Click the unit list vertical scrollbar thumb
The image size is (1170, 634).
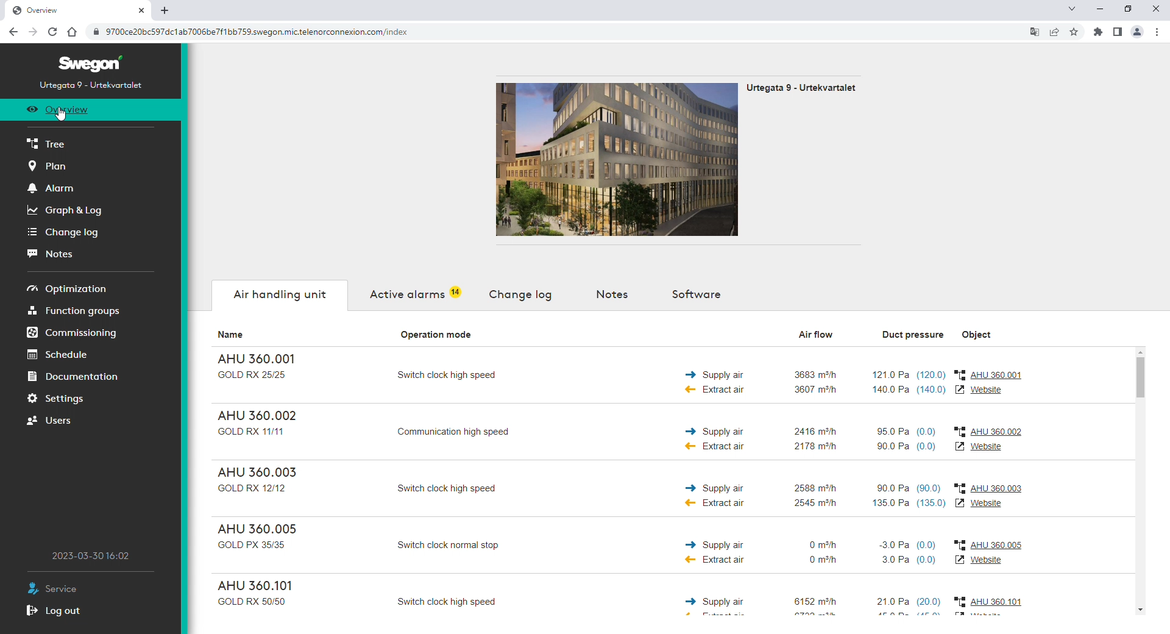click(x=1140, y=377)
